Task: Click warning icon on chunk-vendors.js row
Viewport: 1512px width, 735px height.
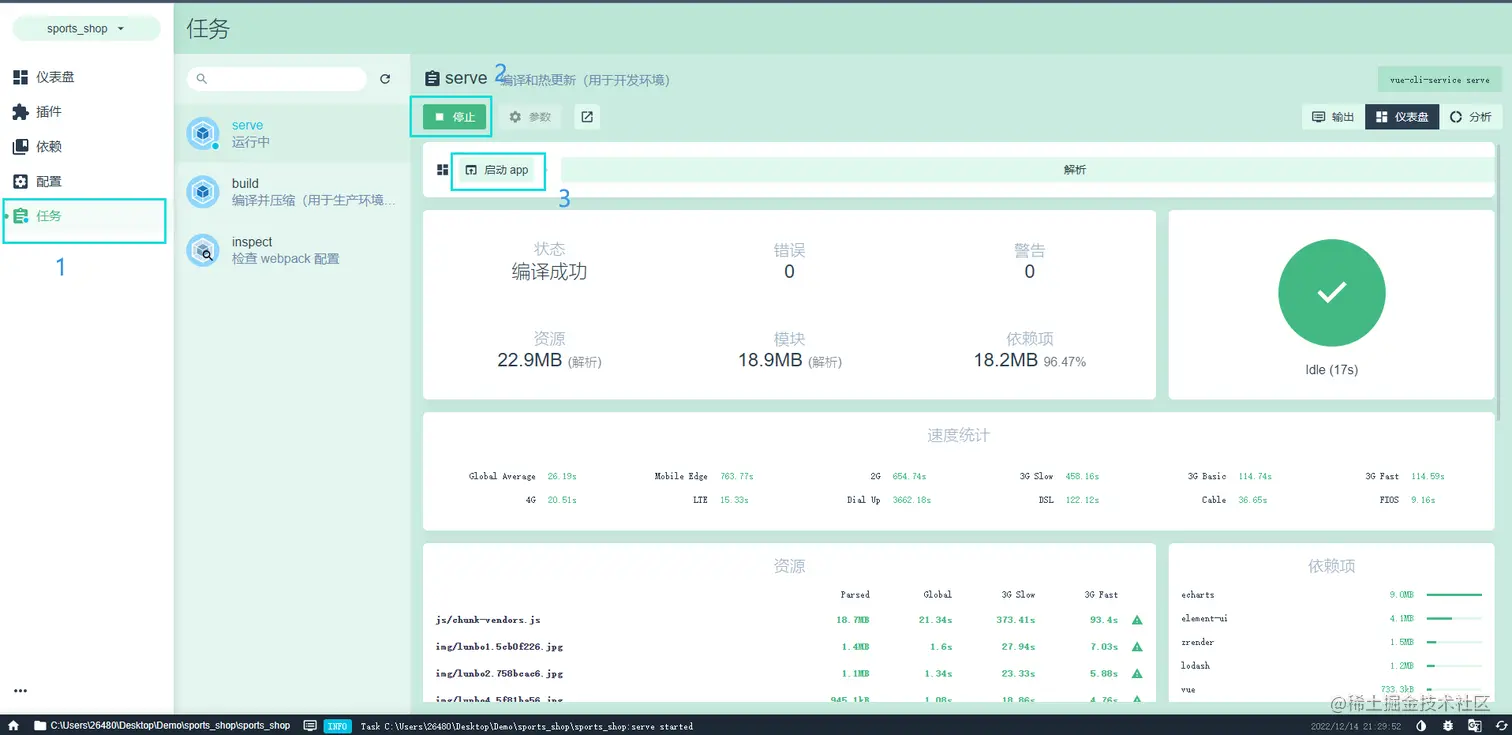Action: tap(1137, 620)
